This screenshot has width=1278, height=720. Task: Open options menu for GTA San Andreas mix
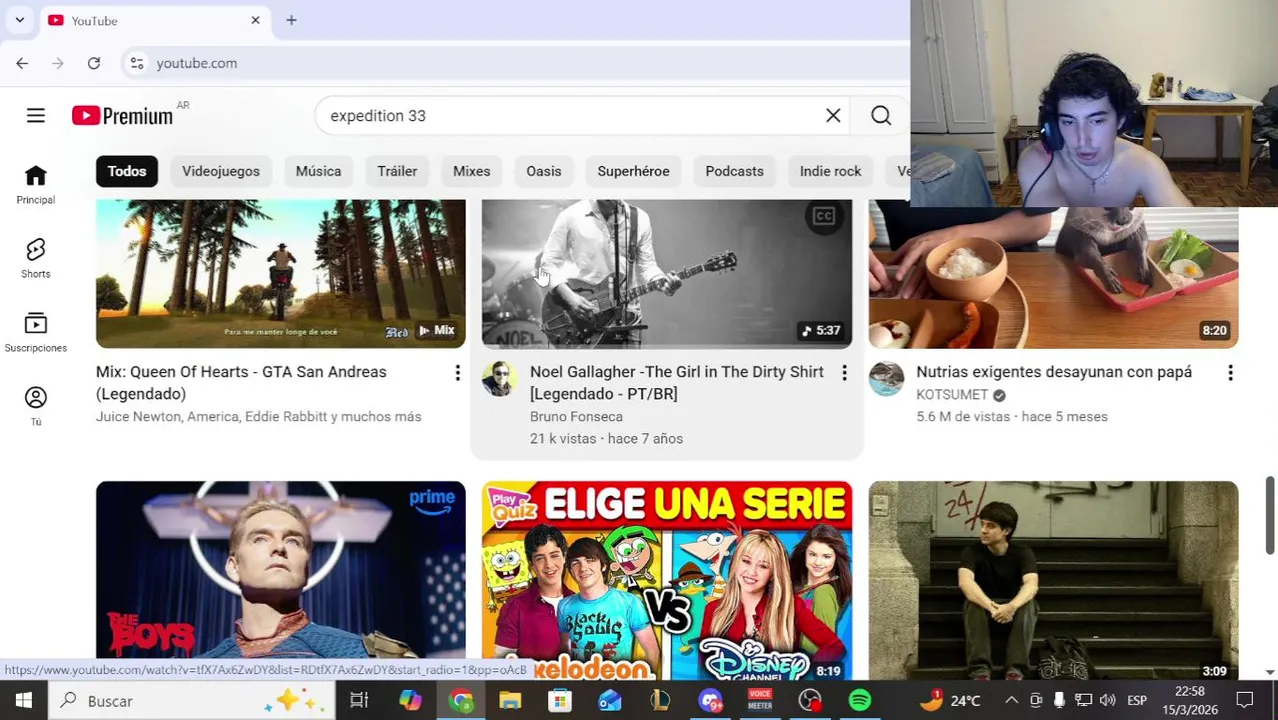pyautogui.click(x=457, y=373)
